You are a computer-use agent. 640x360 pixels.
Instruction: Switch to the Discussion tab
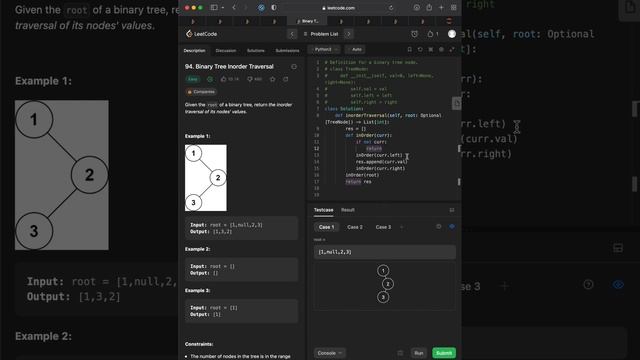click(x=226, y=51)
